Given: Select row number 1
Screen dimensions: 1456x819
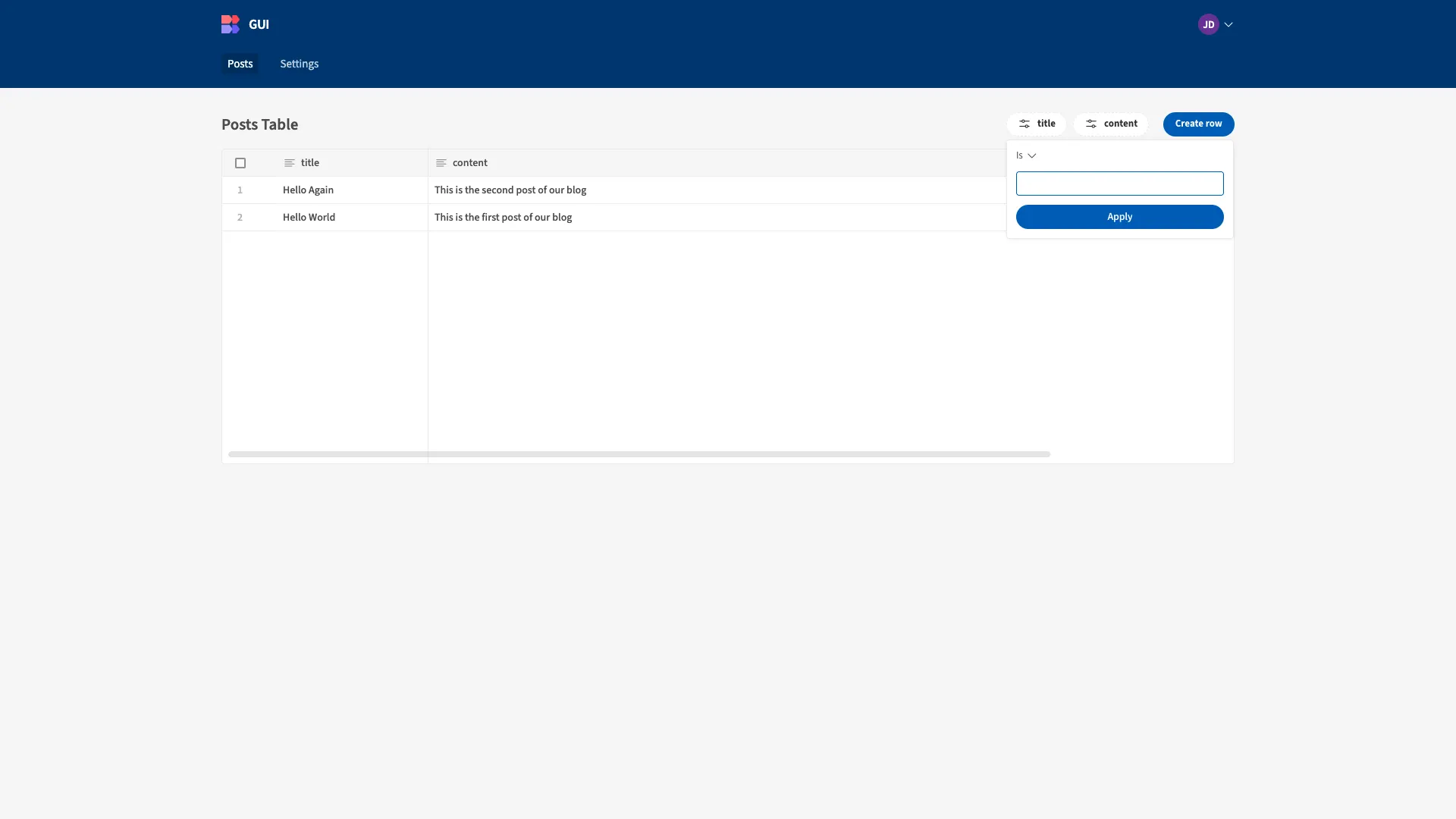Looking at the screenshot, I should (x=240, y=190).
